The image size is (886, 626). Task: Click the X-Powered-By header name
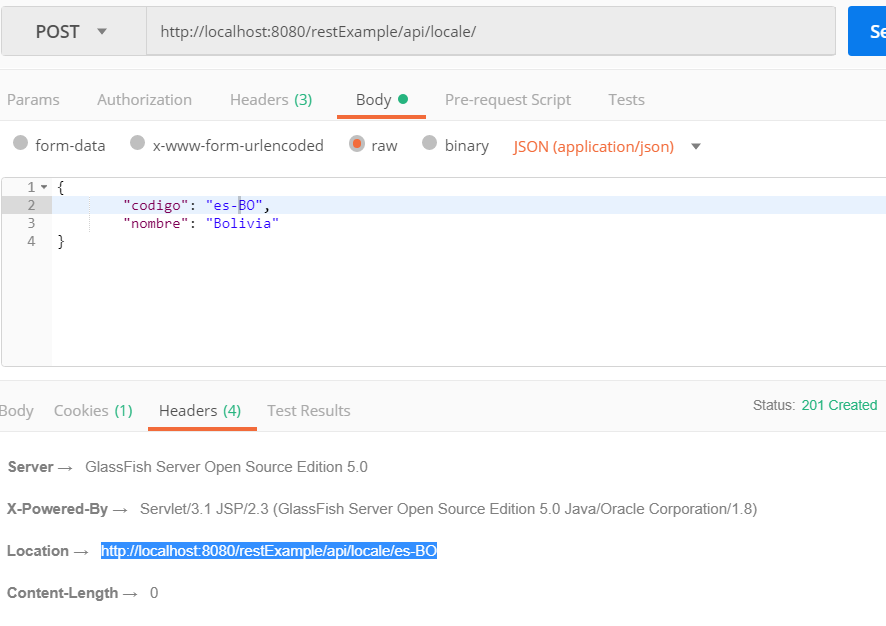click(x=57, y=509)
